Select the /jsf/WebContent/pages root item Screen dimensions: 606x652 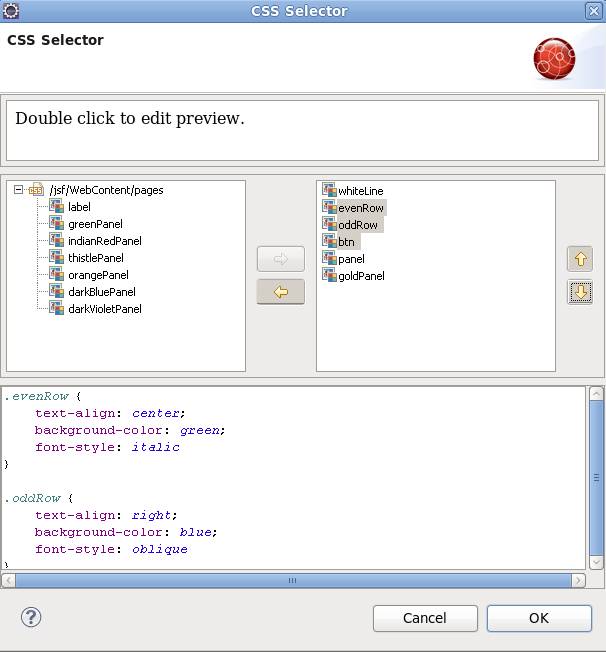[x=106, y=190]
